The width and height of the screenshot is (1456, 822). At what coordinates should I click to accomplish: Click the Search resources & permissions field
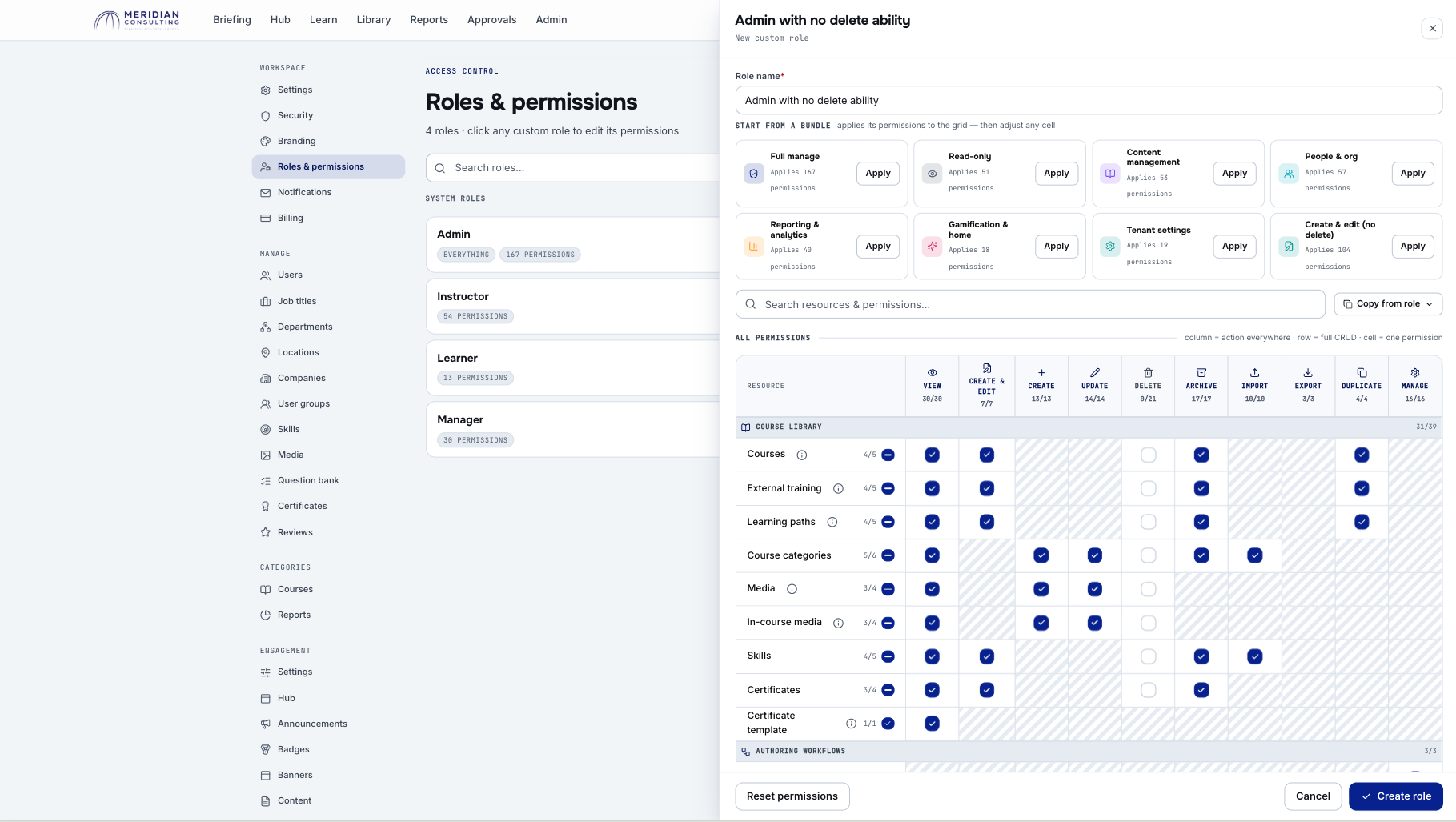pos(1030,304)
